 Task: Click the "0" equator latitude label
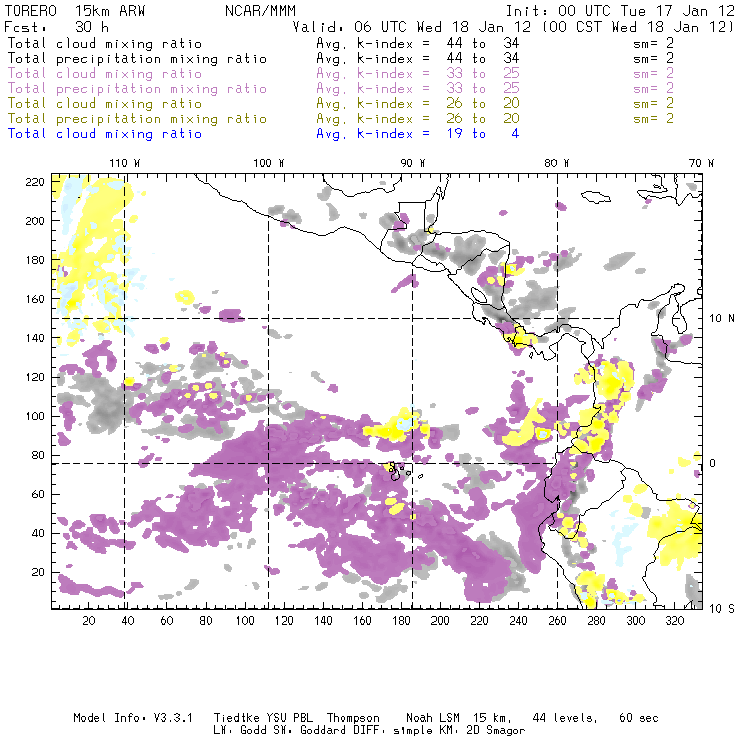[x=713, y=463]
